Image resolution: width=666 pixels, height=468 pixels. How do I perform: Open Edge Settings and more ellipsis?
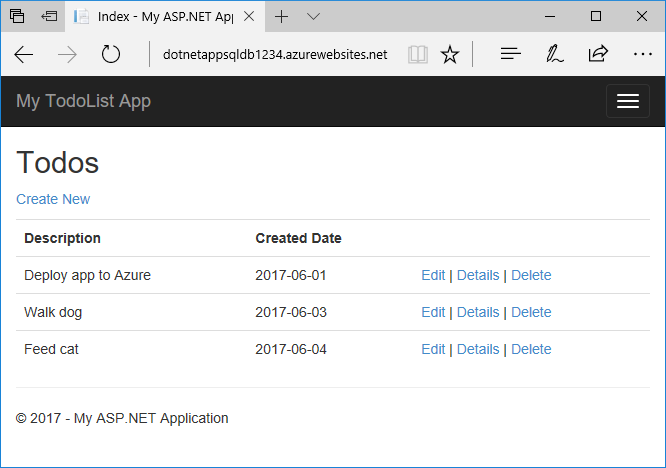(x=642, y=54)
